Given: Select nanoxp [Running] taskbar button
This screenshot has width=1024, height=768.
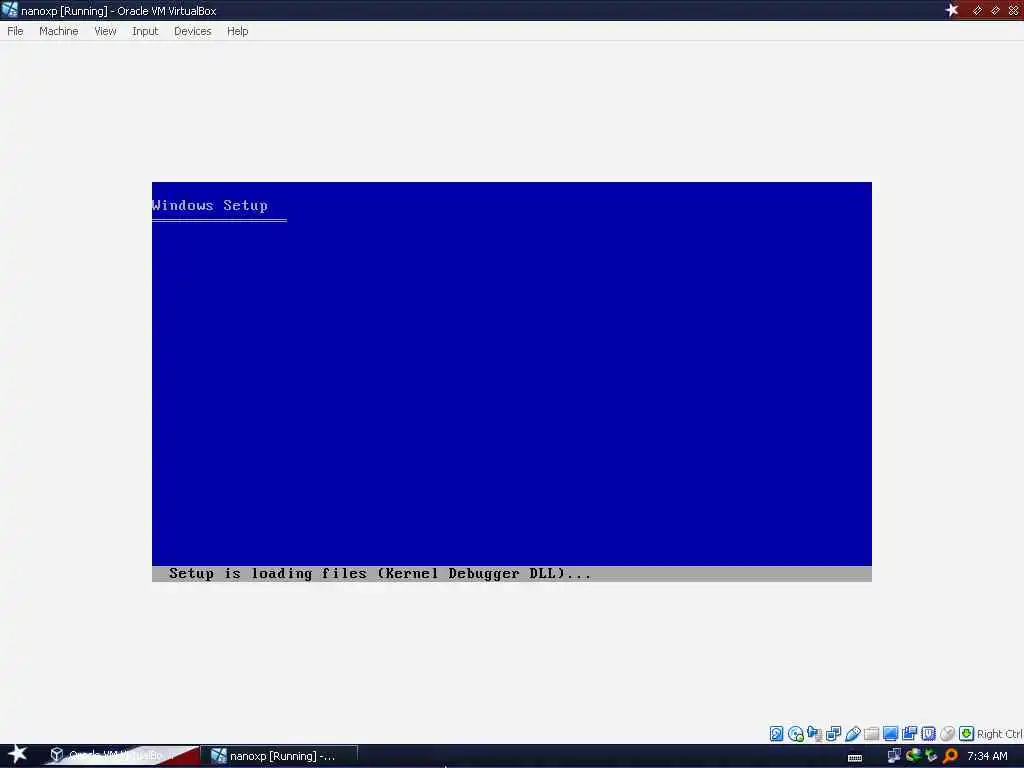Looking at the screenshot, I should pyautogui.click(x=280, y=756).
